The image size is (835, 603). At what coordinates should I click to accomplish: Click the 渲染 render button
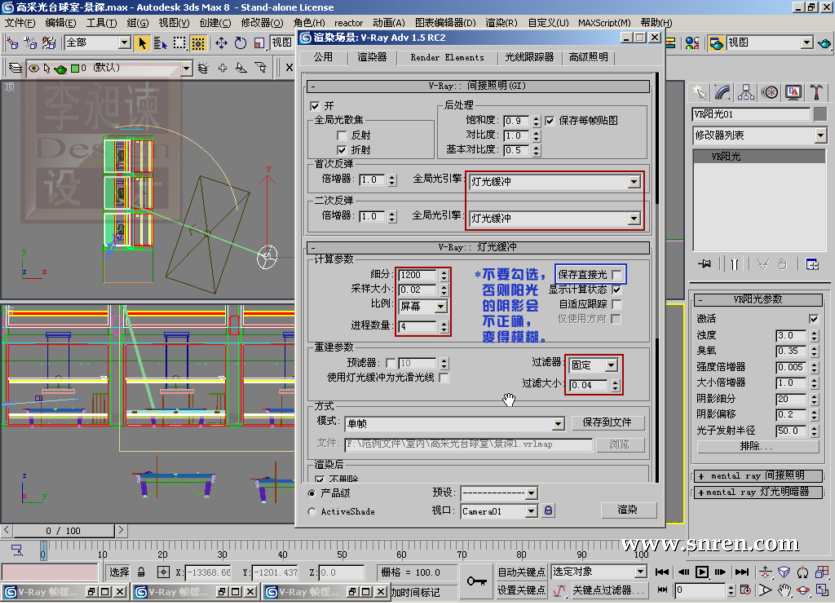point(627,510)
